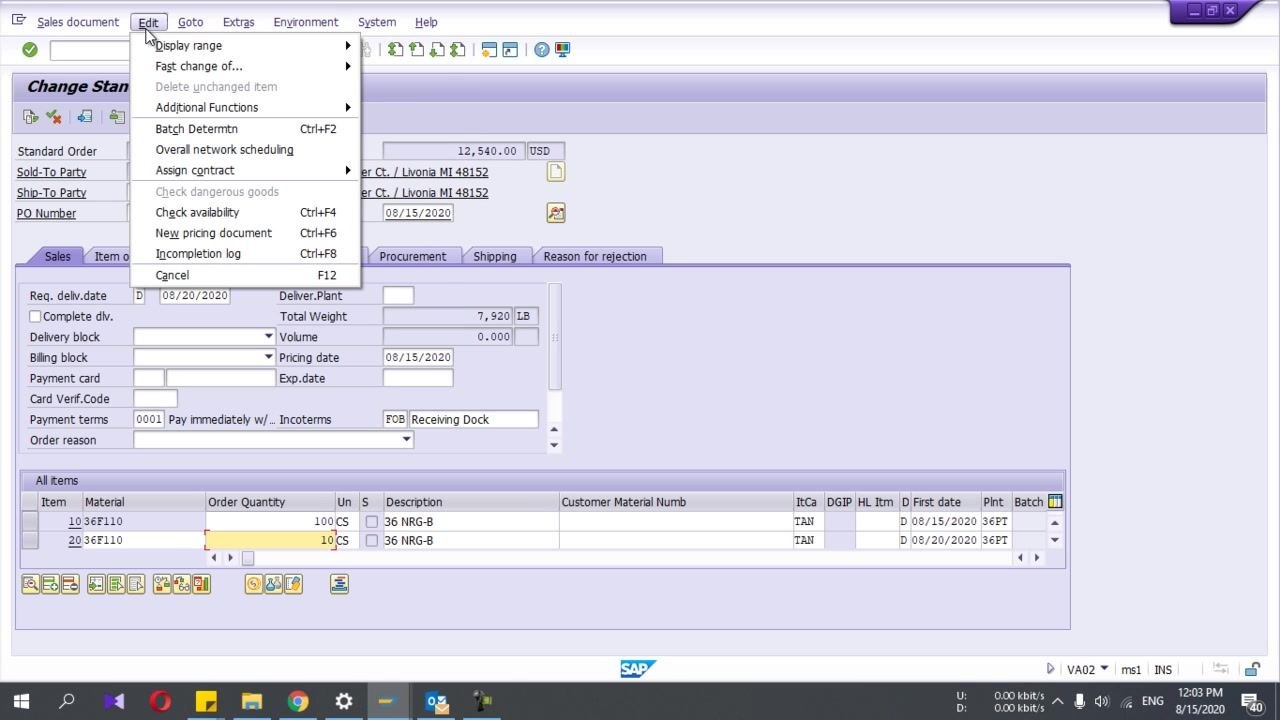The image size is (1280, 720).
Task: Click the Insert Item row icon
Action: click(51, 584)
